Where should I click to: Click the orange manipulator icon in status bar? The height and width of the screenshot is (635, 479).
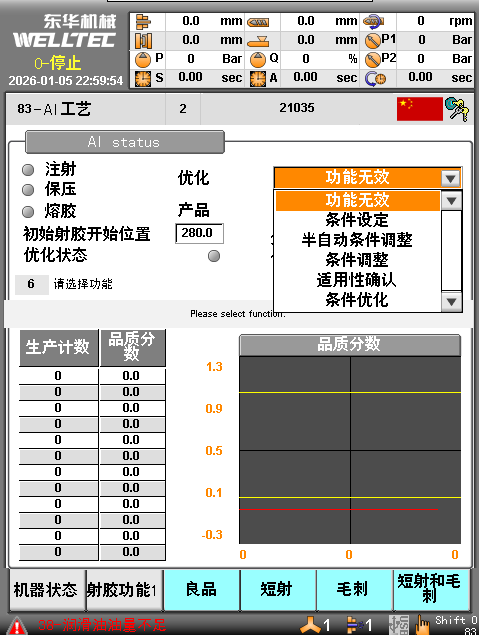click(x=310, y=624)
